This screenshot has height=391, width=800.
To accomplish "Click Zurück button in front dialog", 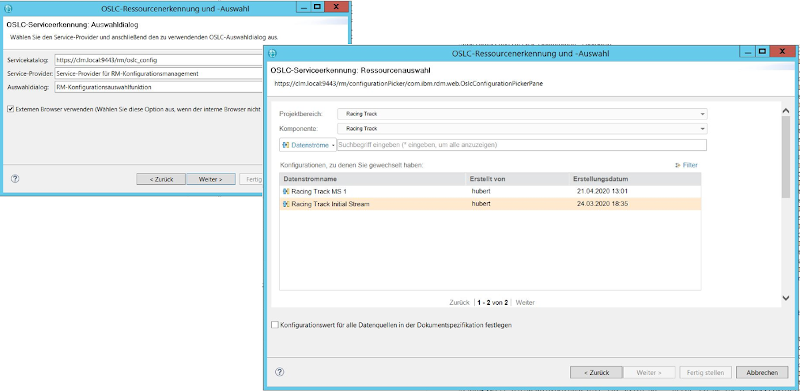I will tap(596, 373).
